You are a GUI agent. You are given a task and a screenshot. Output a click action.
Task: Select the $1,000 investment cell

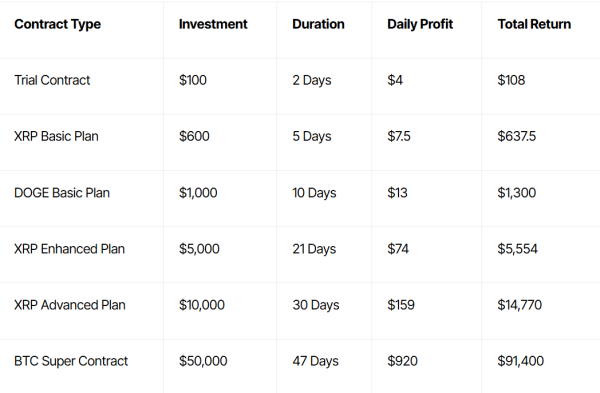coord(198,192)
